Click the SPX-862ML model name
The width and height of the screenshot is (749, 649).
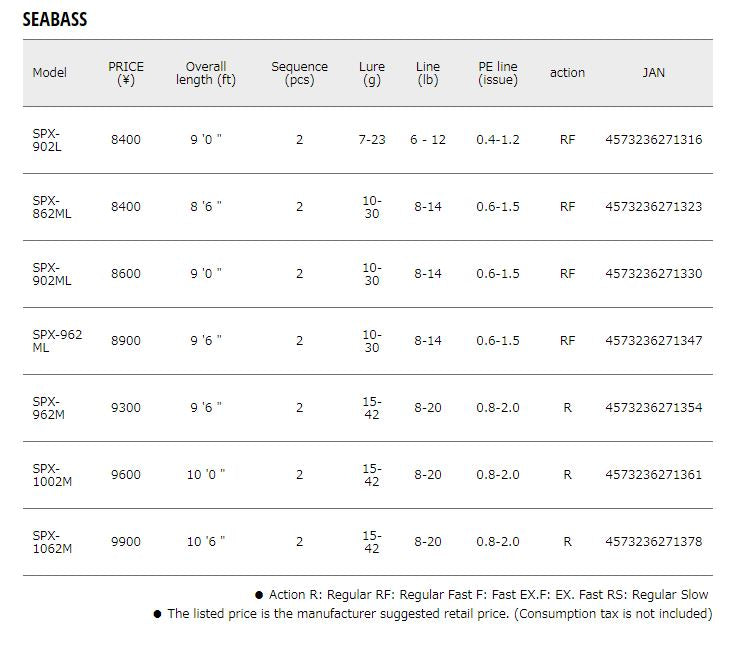(x=51, y=207)
